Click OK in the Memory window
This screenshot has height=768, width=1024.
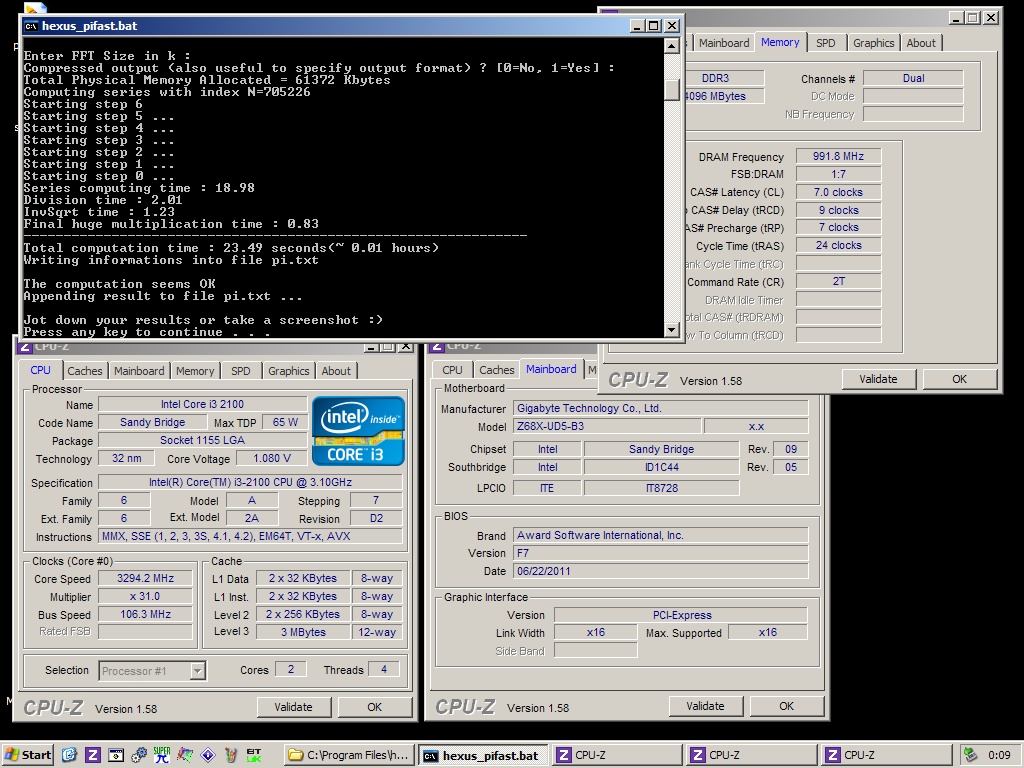pos(959,379)
